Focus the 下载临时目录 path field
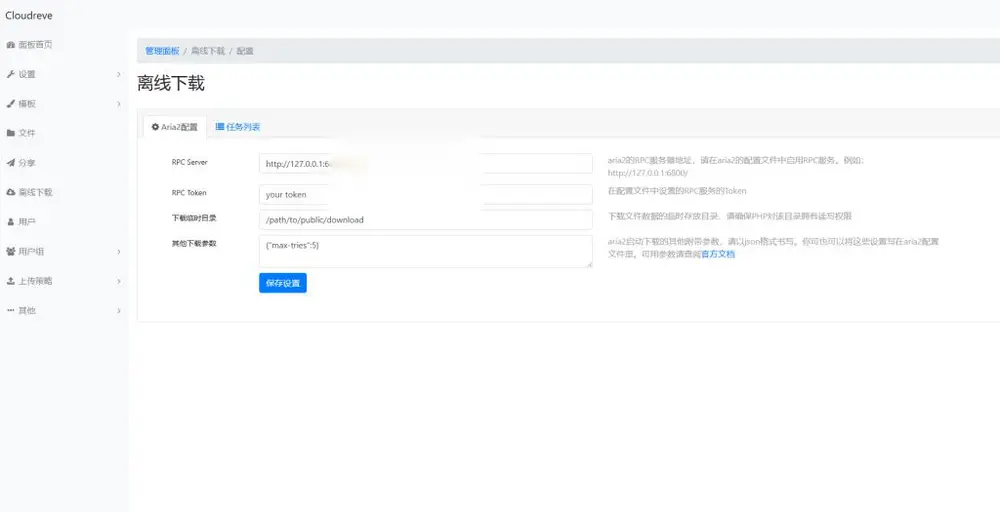 tap(425, 219)
